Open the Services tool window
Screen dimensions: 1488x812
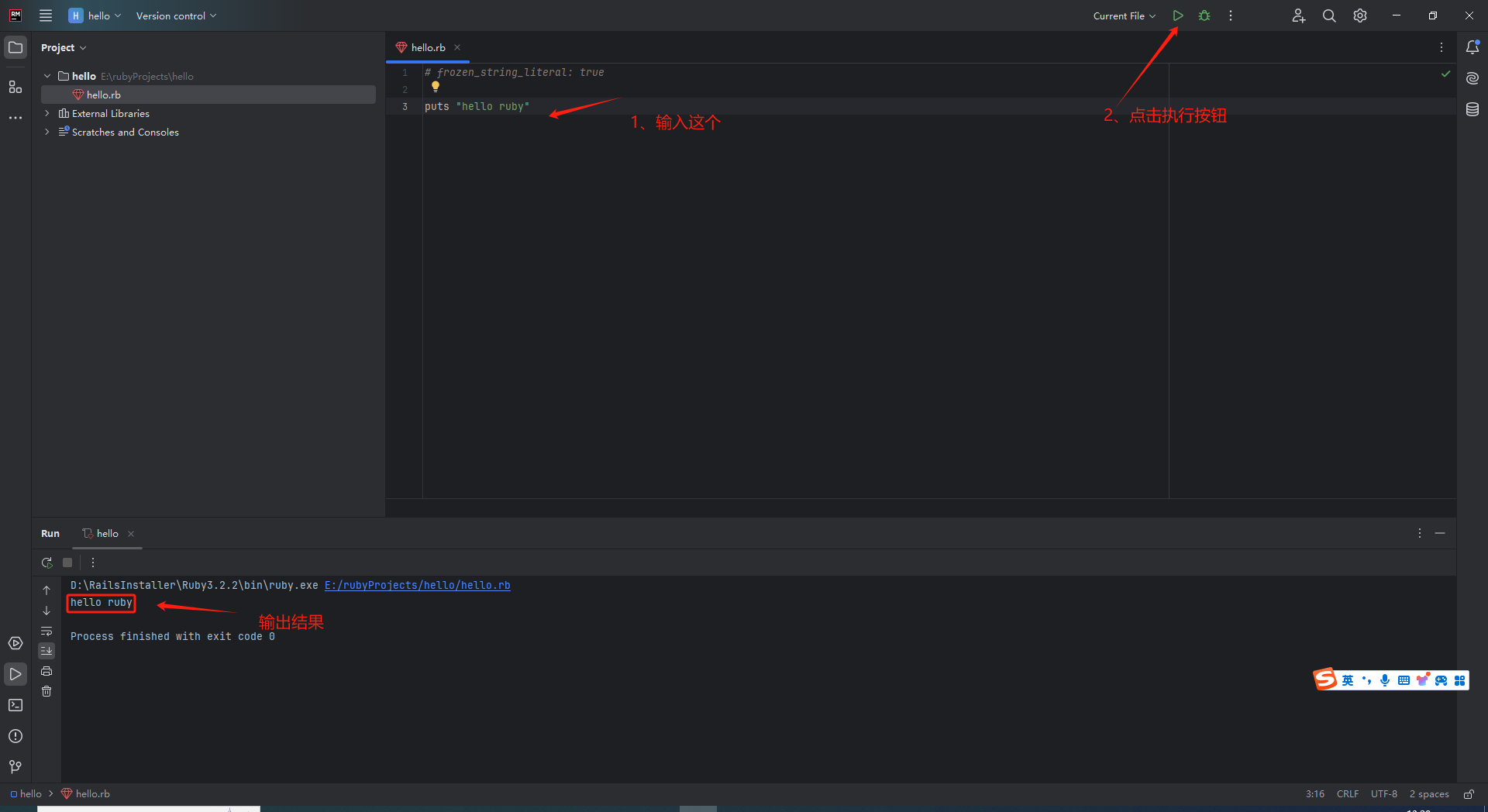15,643
